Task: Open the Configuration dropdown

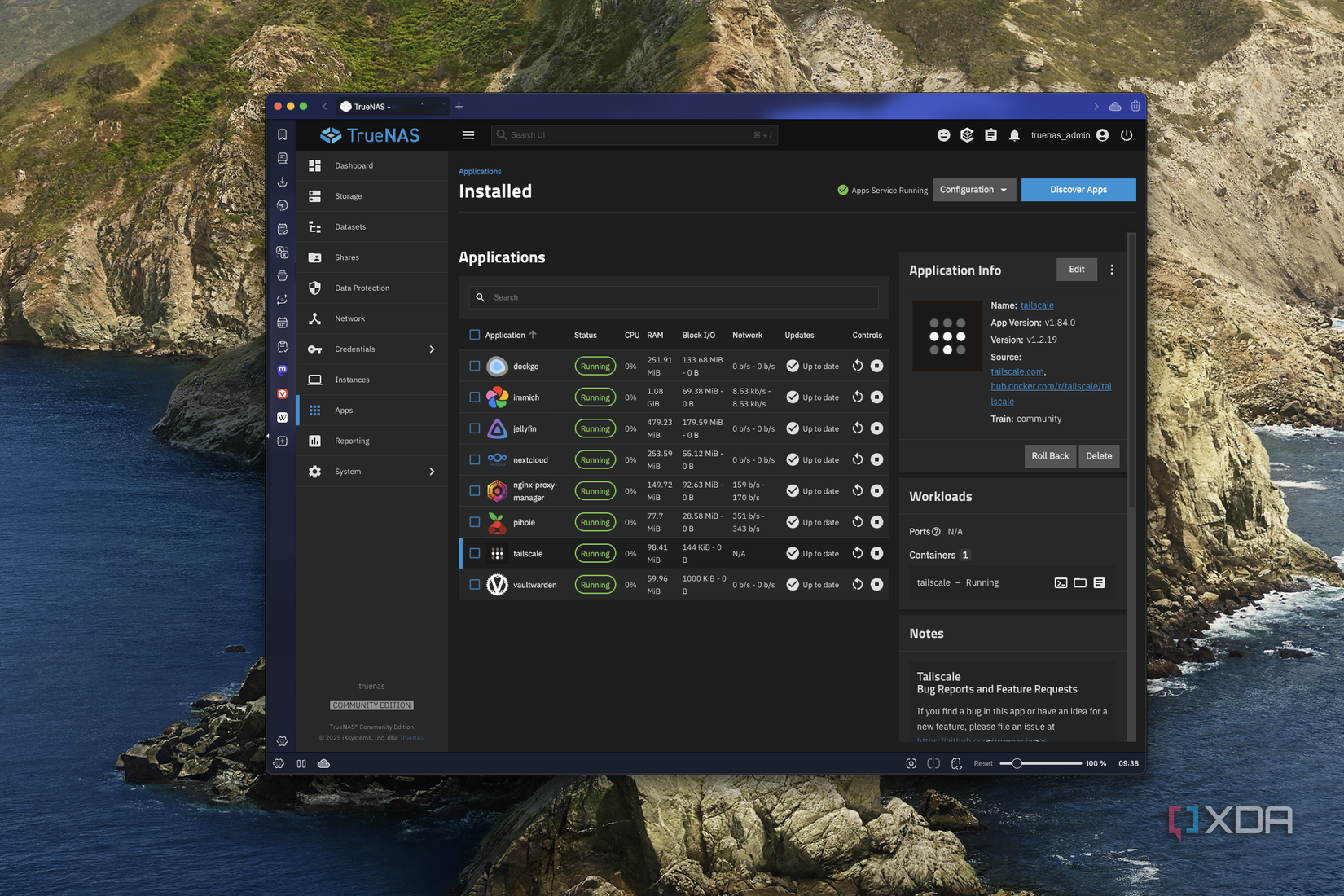Action: 974,190
